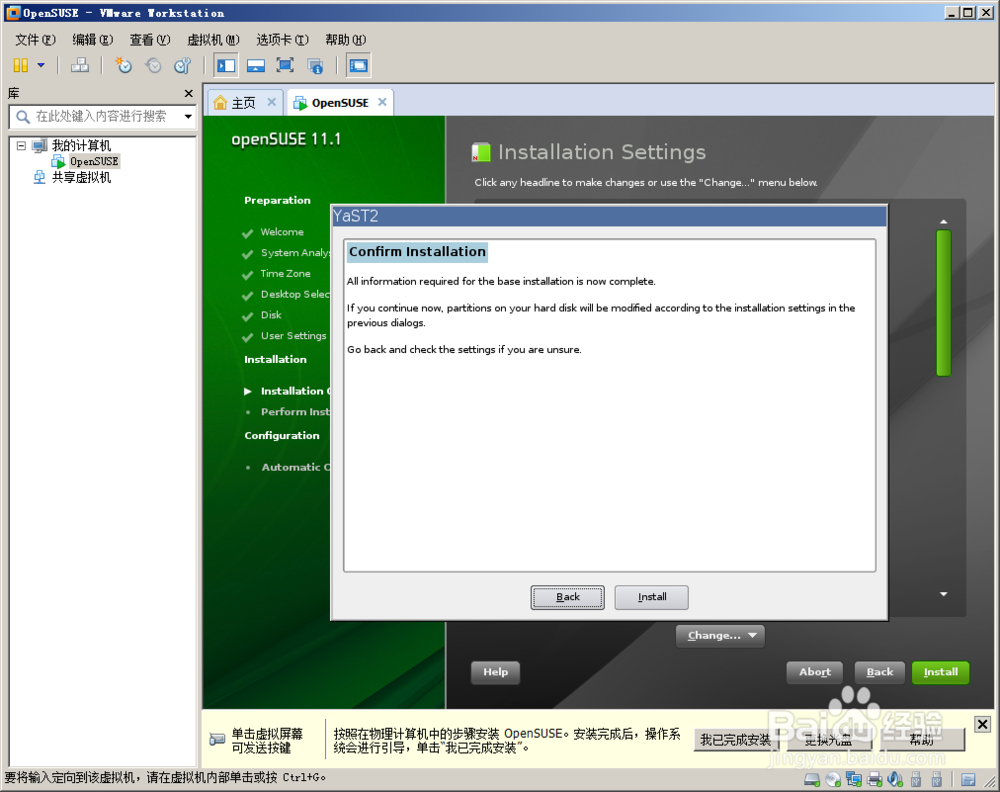Open the 文件 (File) menu
The height and width of the screenshot is (792, 1000).
(35, 40)
